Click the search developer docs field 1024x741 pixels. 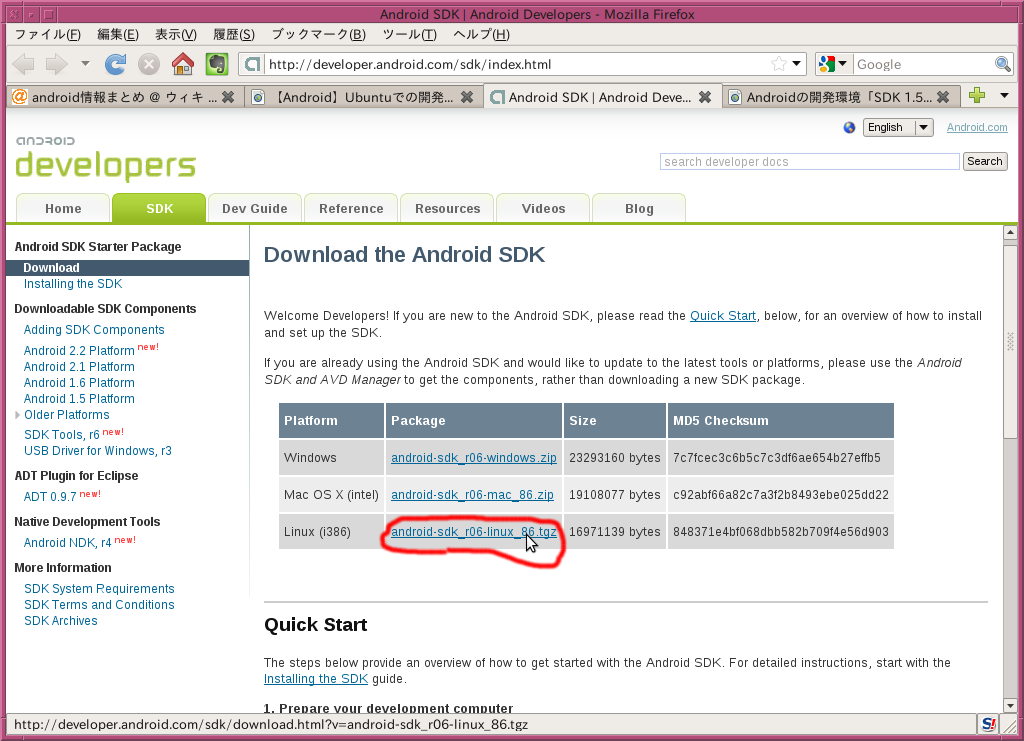(x=810, y=161)
